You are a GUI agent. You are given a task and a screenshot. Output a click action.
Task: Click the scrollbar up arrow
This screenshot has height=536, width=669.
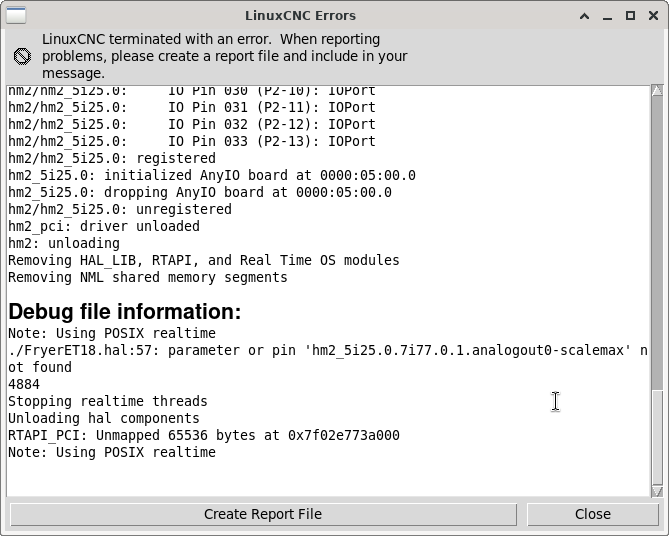click(657, 92)
